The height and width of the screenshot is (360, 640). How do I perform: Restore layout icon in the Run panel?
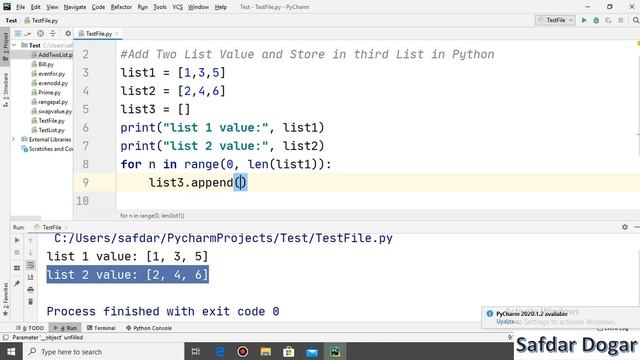click(x=17, y=268)
